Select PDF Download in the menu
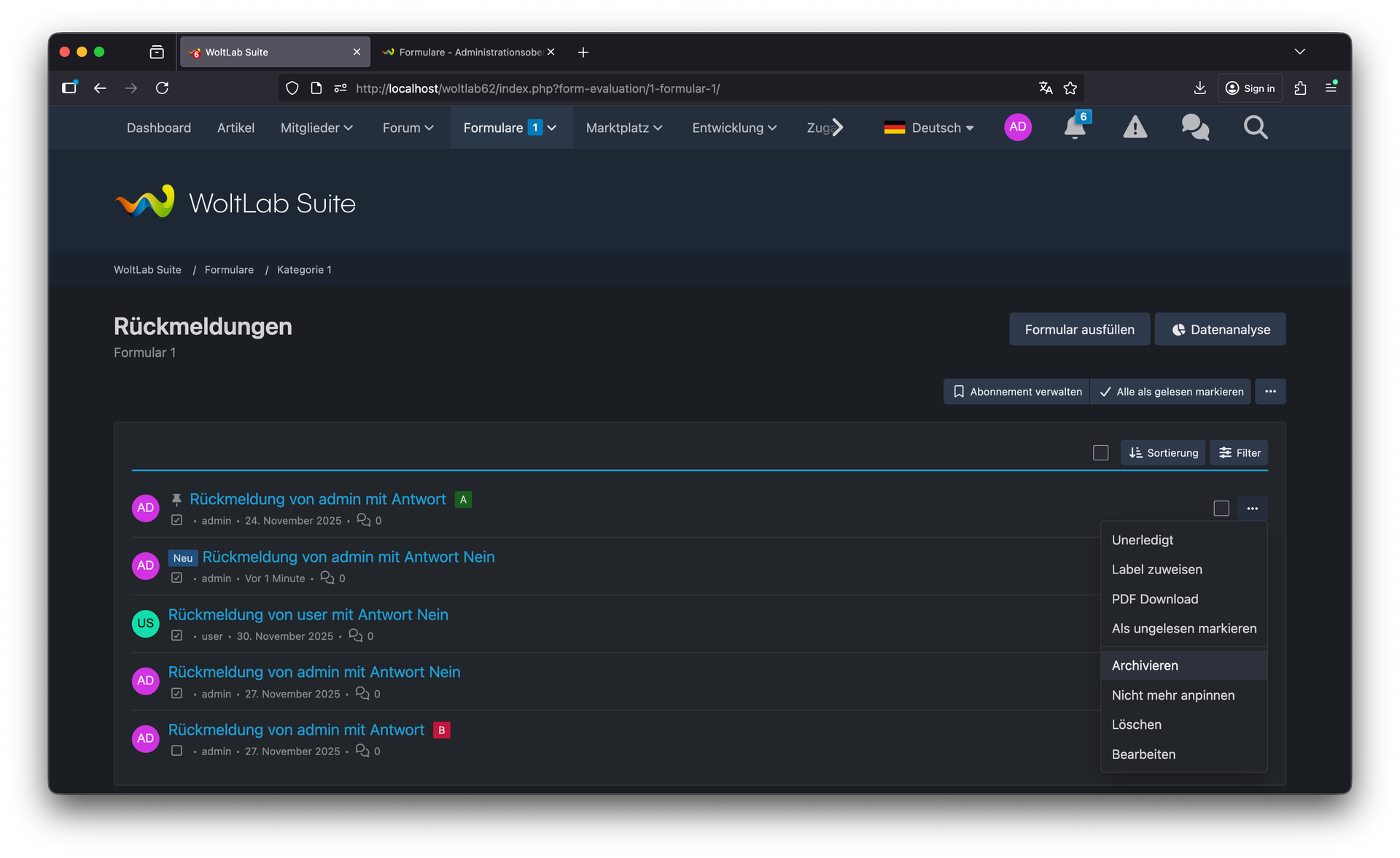The image size is (1400, 858). pos(1154,599)
